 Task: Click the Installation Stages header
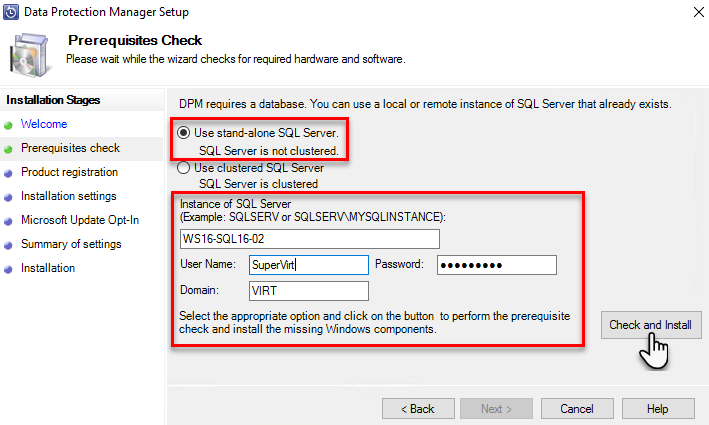(53, 100)
